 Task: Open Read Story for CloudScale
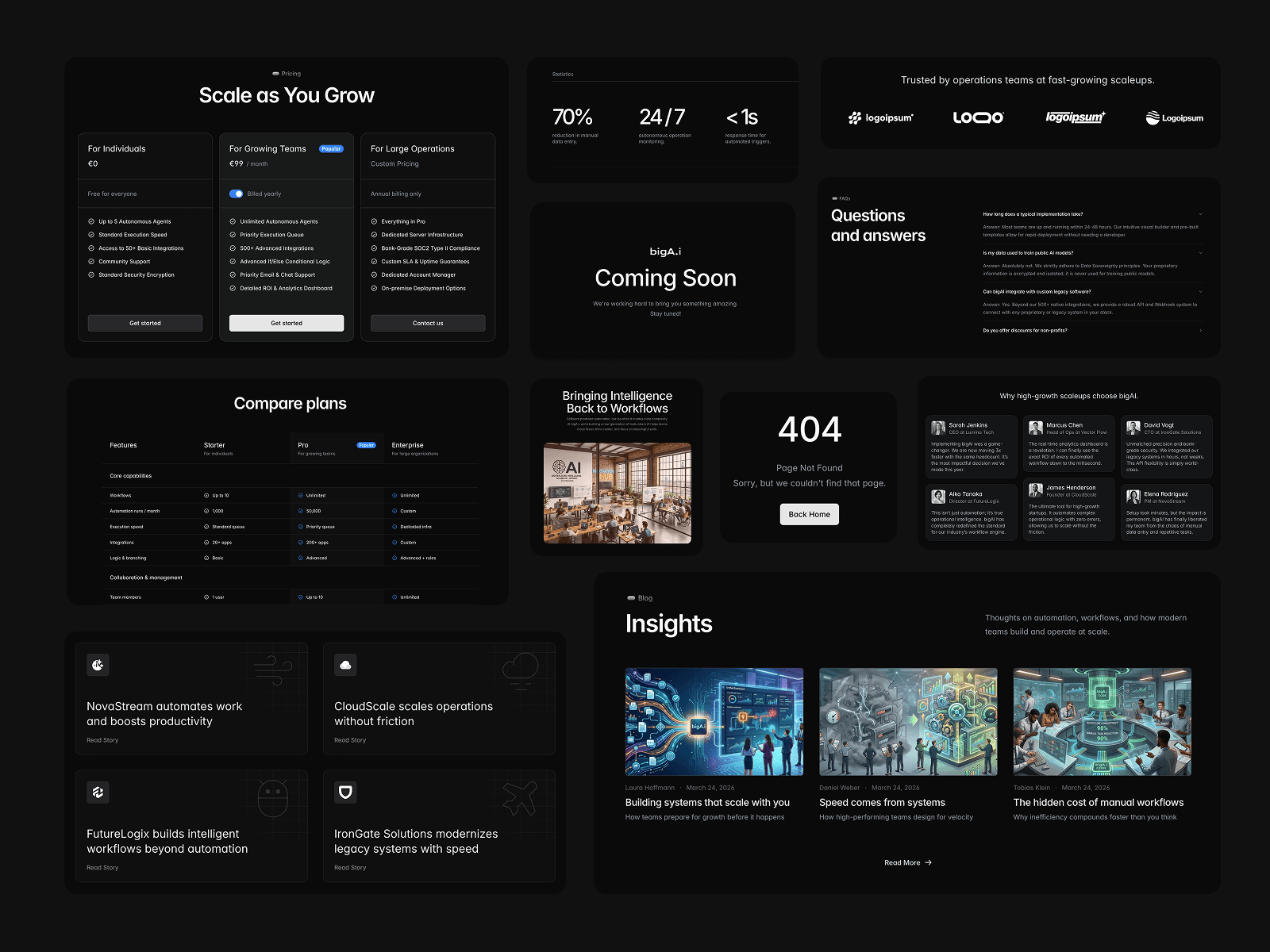[x=350, y=740]
